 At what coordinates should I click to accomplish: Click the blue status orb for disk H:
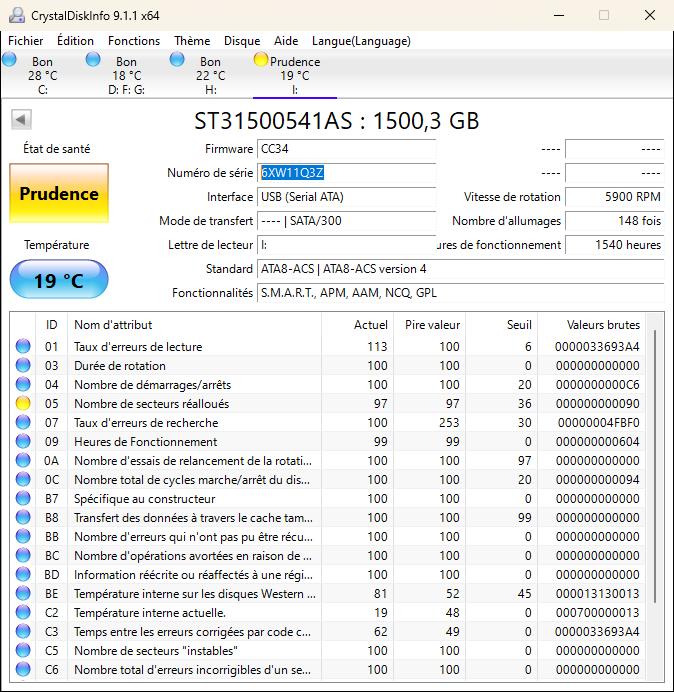coord(177,60)
